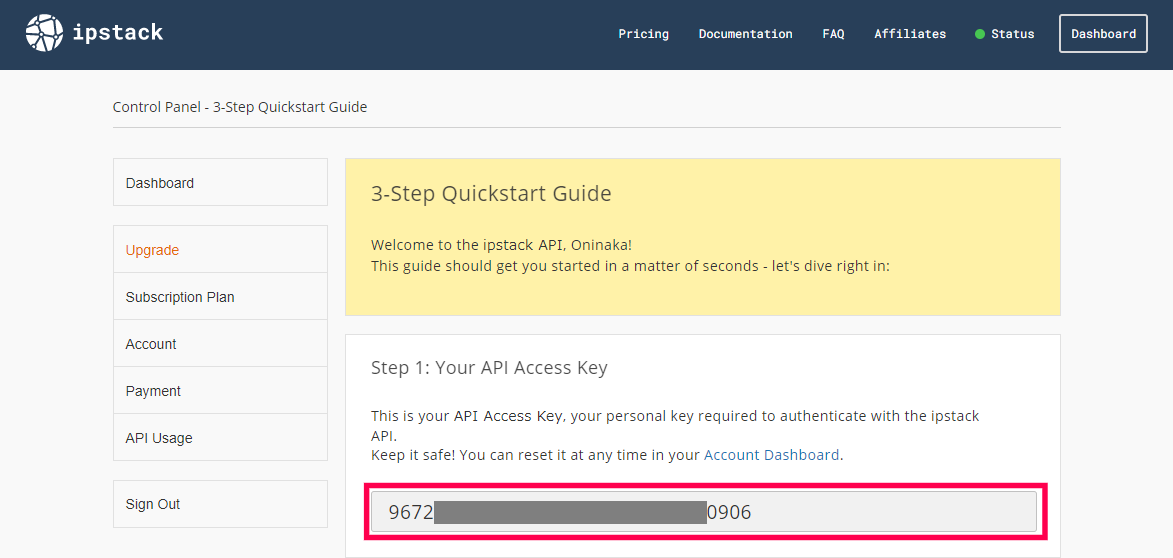The height and width of the screenshot is (558, 1173).
Task: Click the "Control Panel - 3-Step Quickstart Guide" title
Action: [x=240, y=107]
